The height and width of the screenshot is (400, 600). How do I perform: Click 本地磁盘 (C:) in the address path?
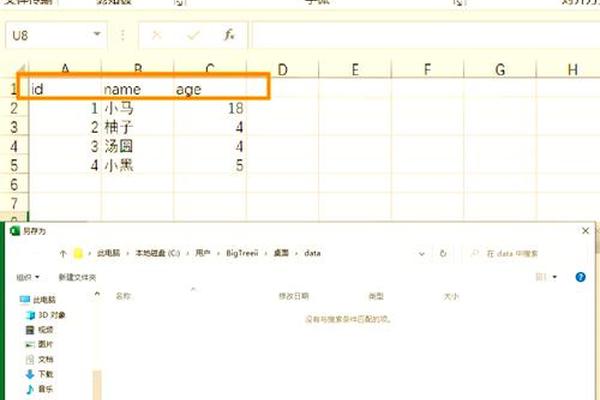pos(157,253)
